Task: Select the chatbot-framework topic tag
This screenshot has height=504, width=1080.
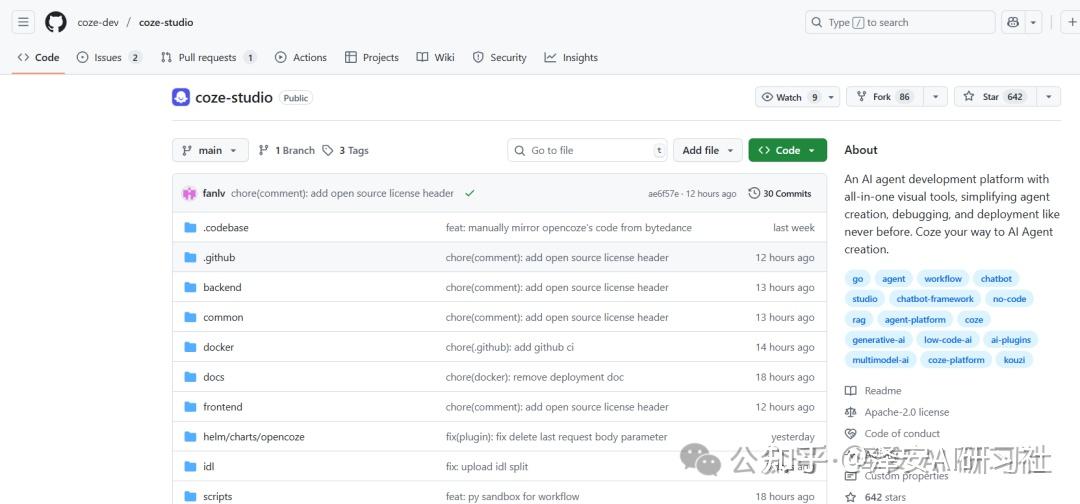Action: tap(935, 299)
